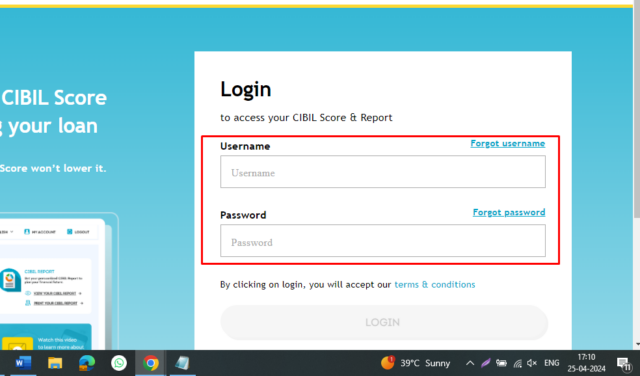Click the 'Score won't lower it.' text
This screenshot has height=376, width=640.
coord(53,168)
